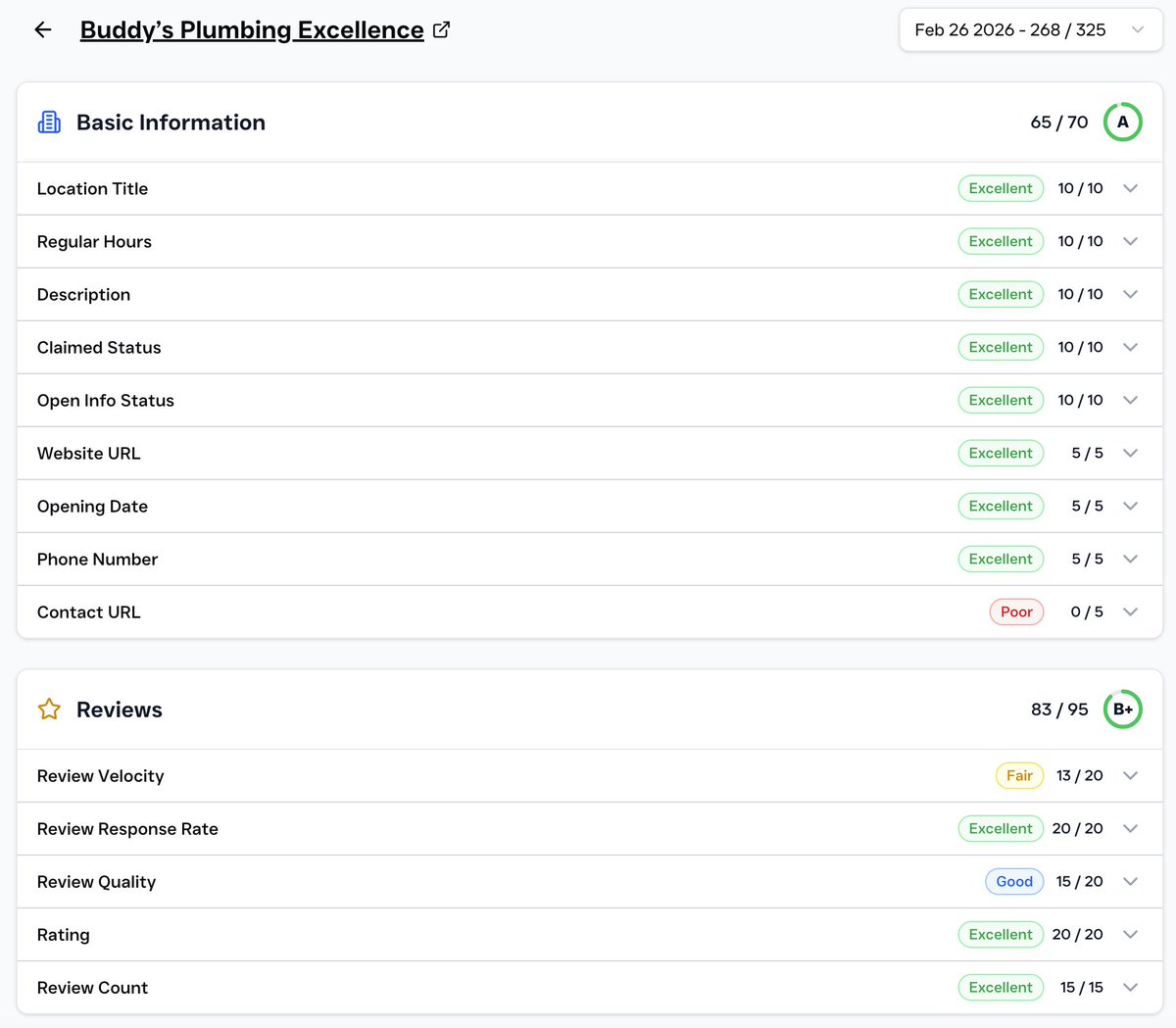Click the Fair badge on Review Velocity
The image size is (1176, 1028).
1019,775
